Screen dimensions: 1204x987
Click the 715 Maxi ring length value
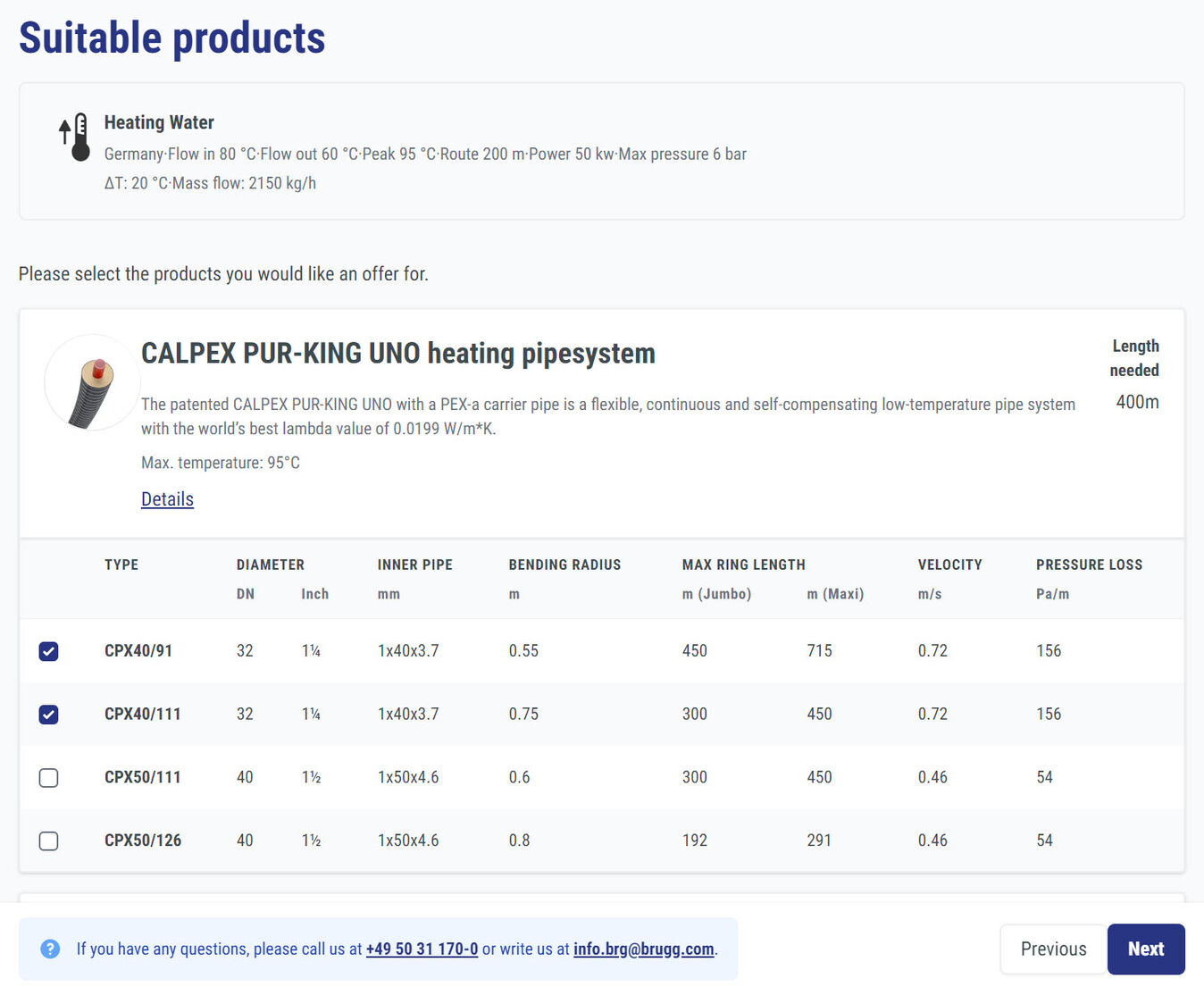pyautogui.click(x=820, y=651)
